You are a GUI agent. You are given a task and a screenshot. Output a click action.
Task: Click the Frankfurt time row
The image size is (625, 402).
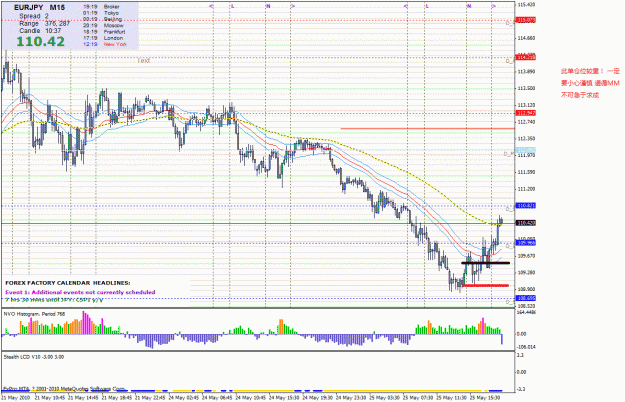click(104, 32)
